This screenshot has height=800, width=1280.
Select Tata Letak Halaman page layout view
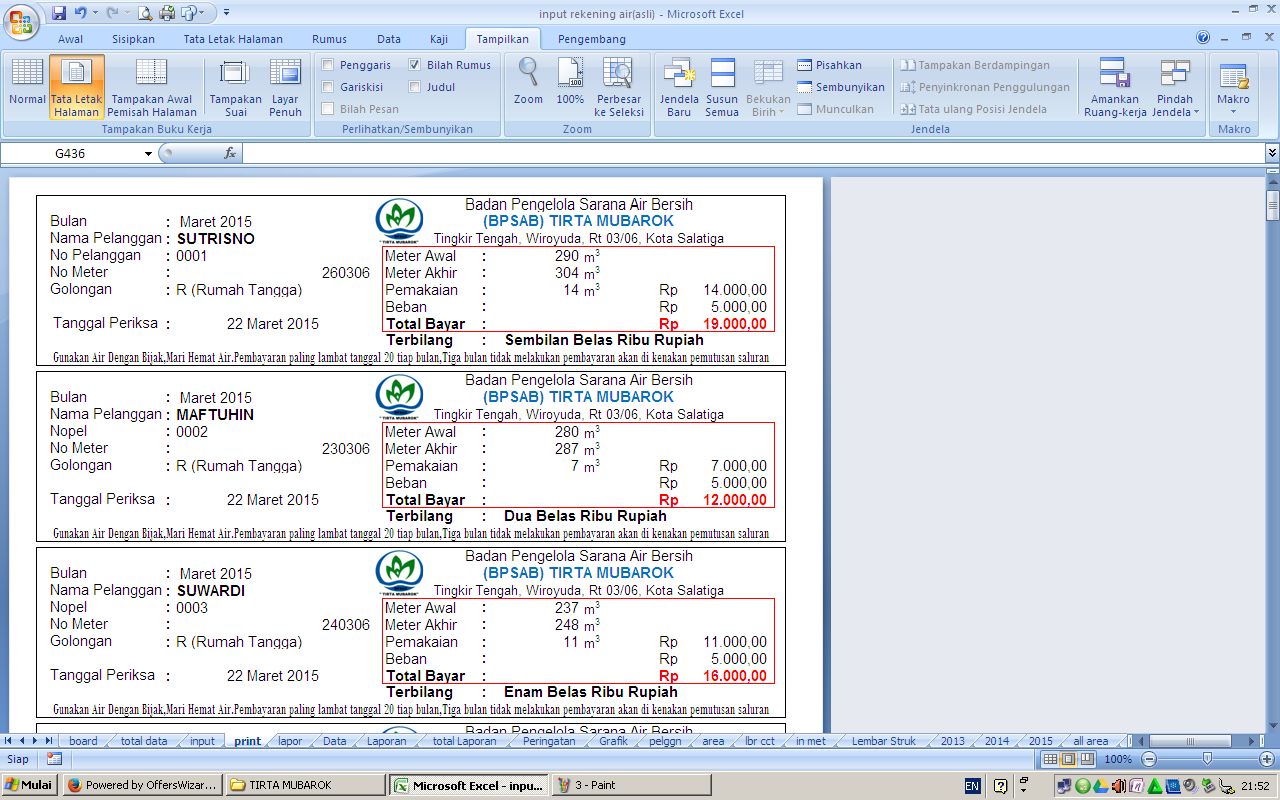coord(76,87)
